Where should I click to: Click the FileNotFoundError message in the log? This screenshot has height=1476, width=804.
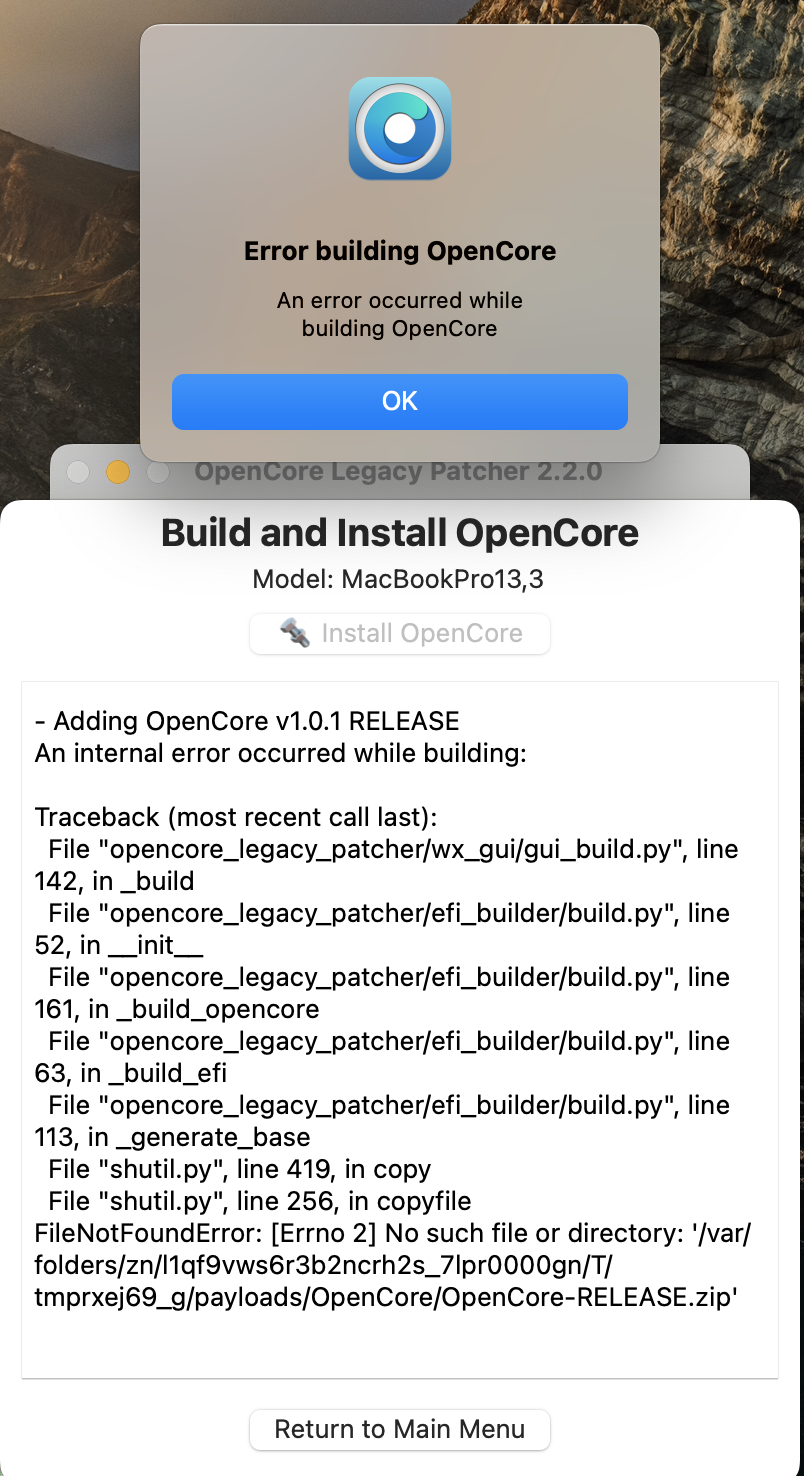pyautogui.click(x=393, y=1265)
